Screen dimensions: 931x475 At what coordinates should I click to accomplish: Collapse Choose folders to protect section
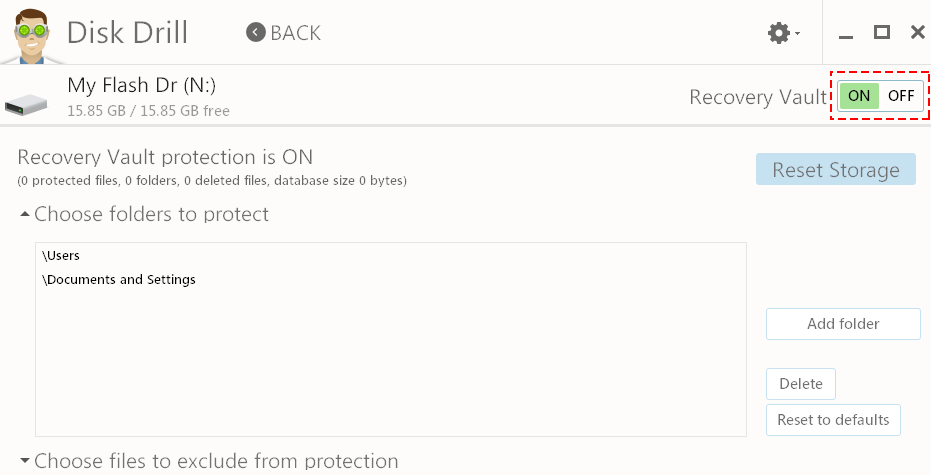(25, 214)
